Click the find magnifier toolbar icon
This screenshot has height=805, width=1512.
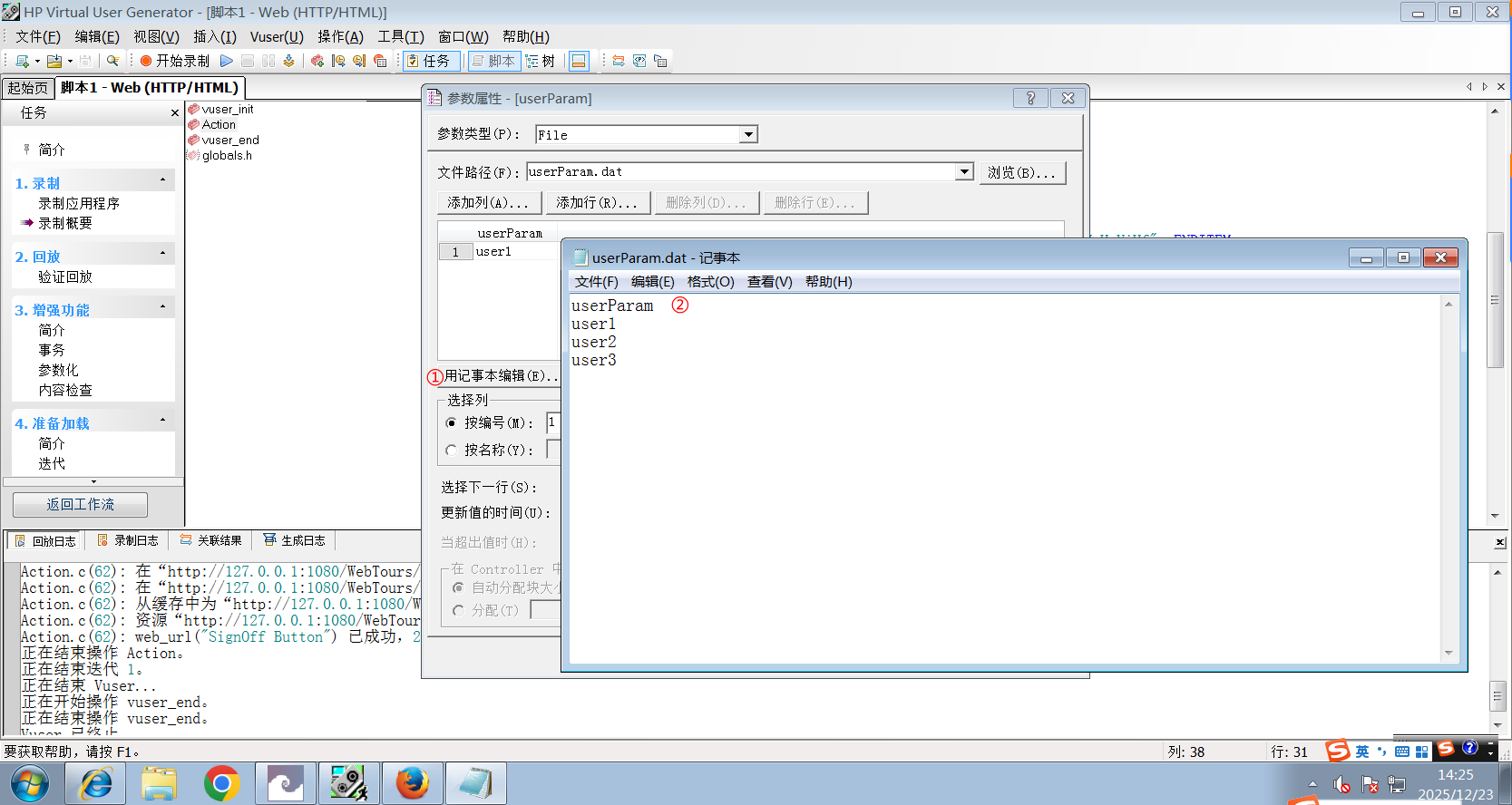pyautogui.click(x=112, y=61)
